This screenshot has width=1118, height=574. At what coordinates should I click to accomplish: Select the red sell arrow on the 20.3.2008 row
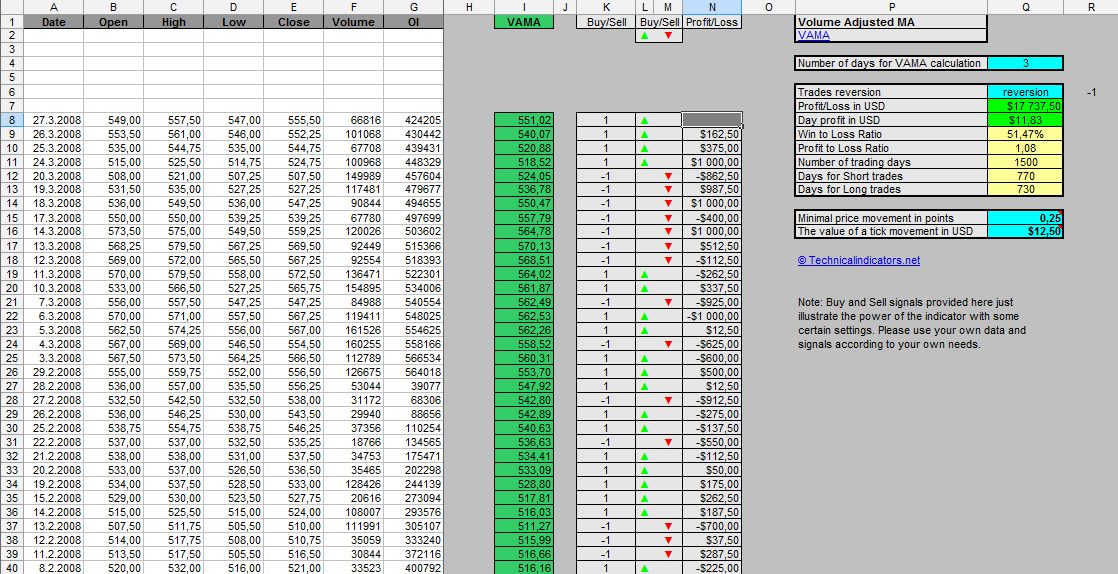[x=668, y=176]
